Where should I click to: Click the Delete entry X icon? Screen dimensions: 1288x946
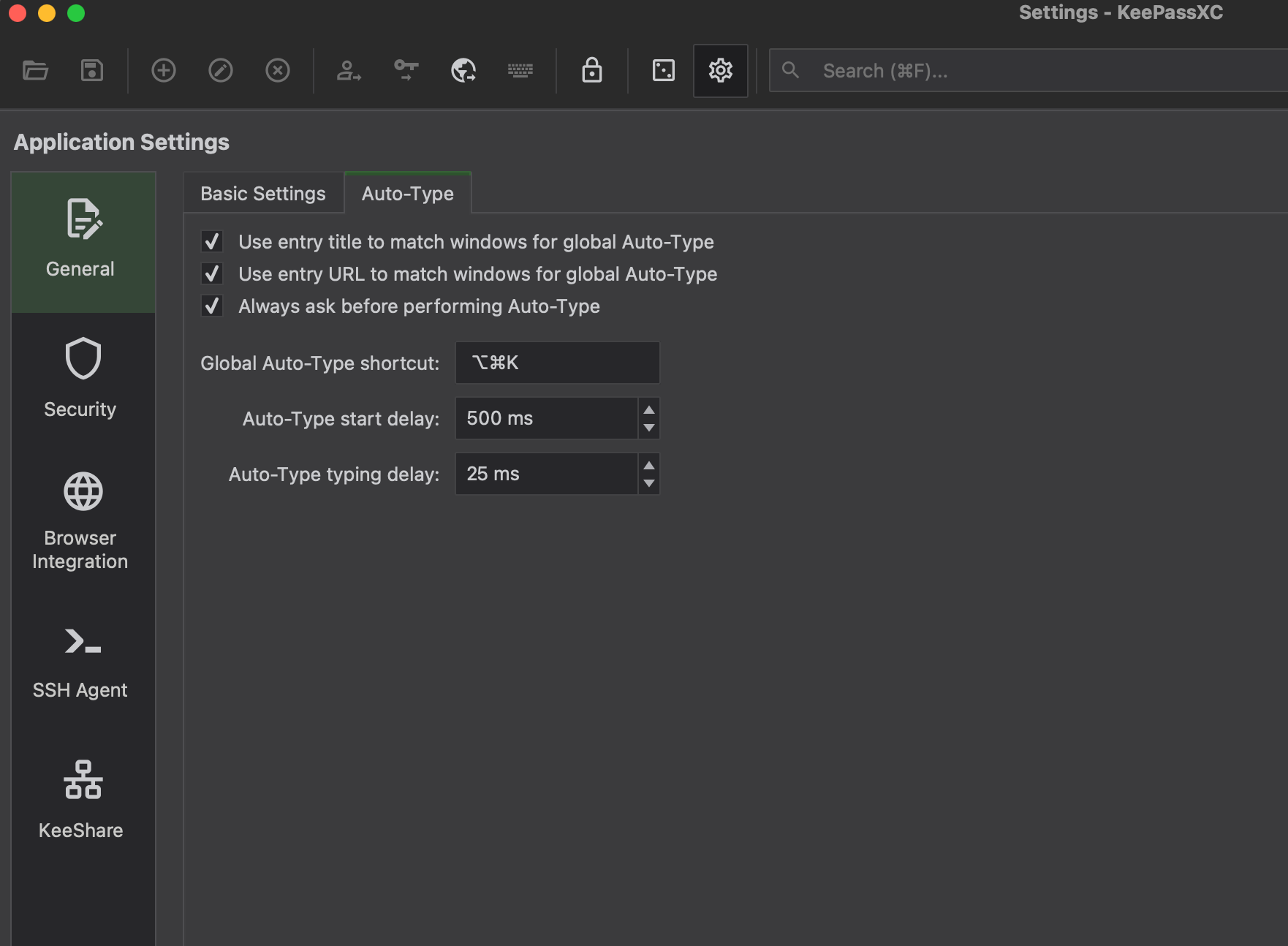(277, 70)
